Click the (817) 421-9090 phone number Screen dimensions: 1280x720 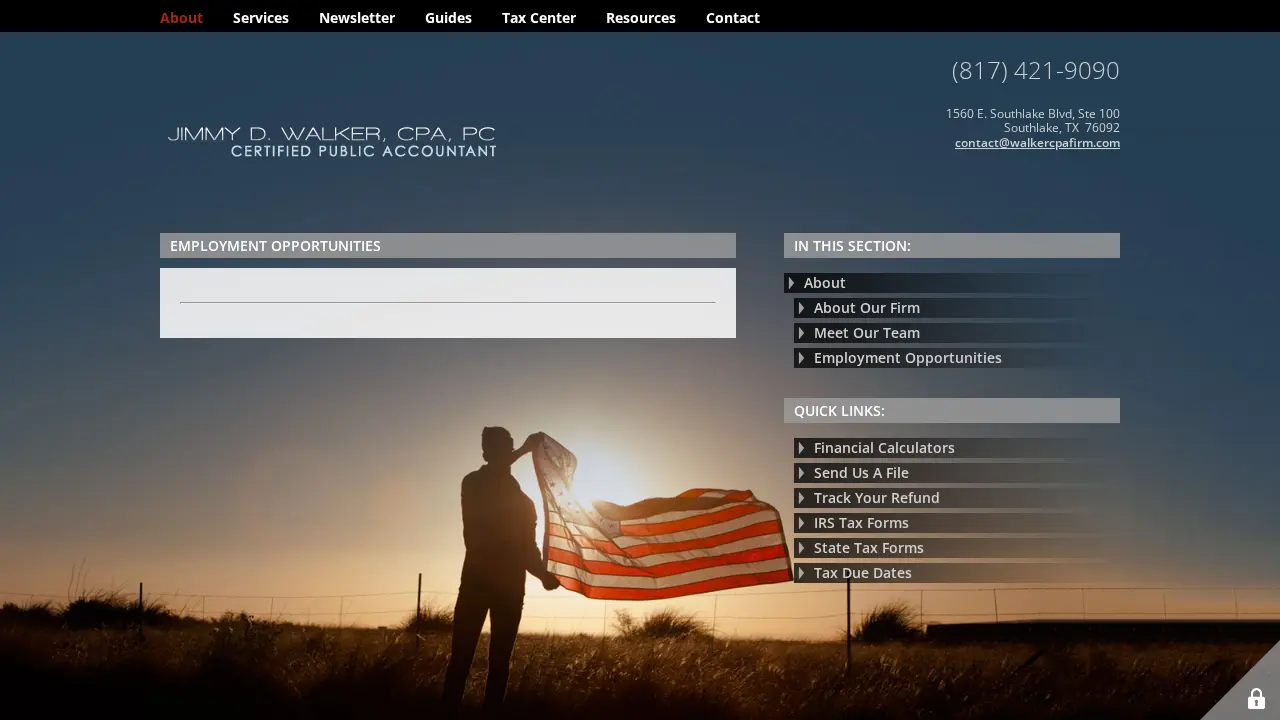coord(1035,71)
